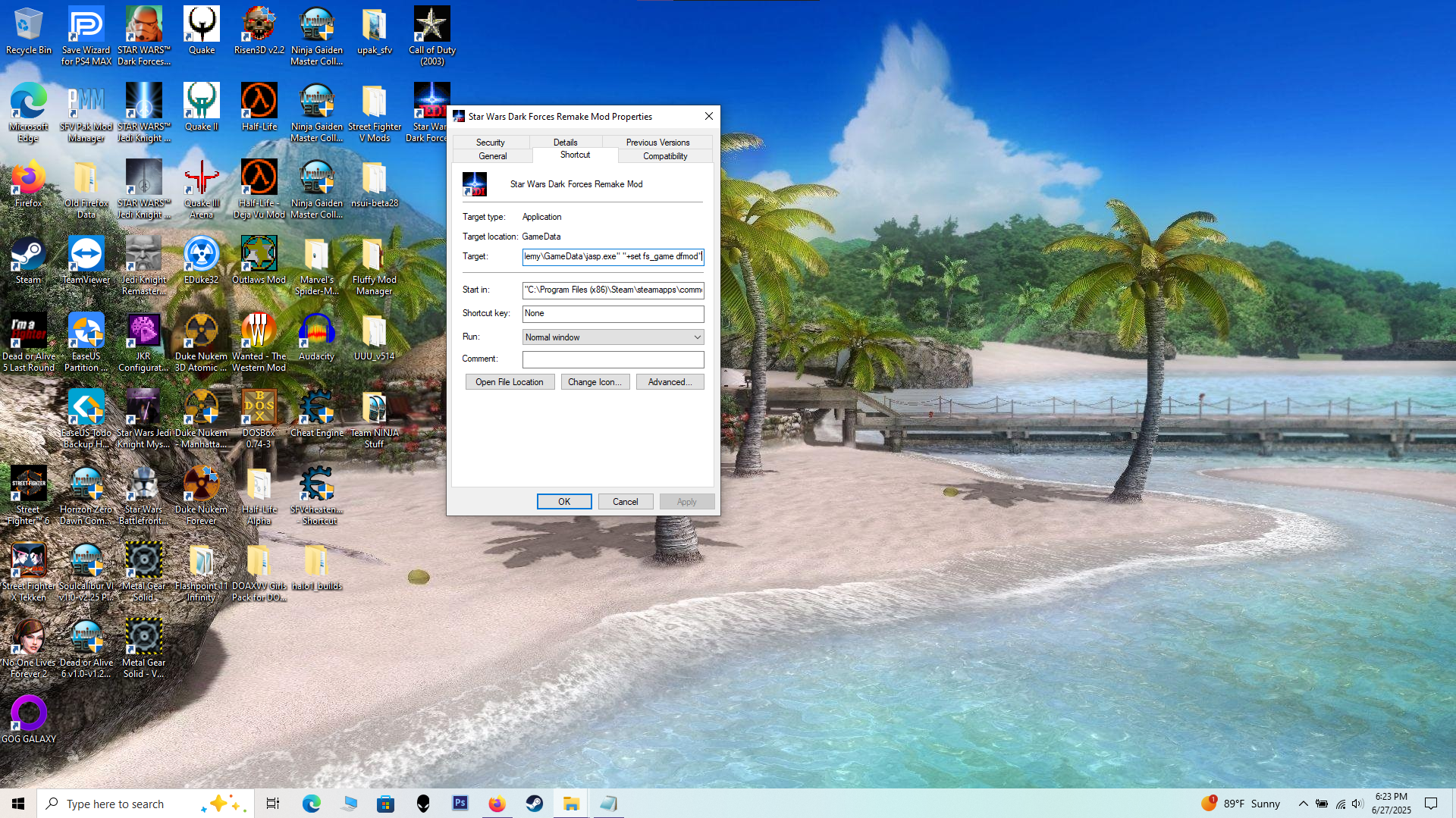Open the volume control in tray
Image resolution: width=1456 pixels, height=818 pixels.
(x=1357, y=804)
